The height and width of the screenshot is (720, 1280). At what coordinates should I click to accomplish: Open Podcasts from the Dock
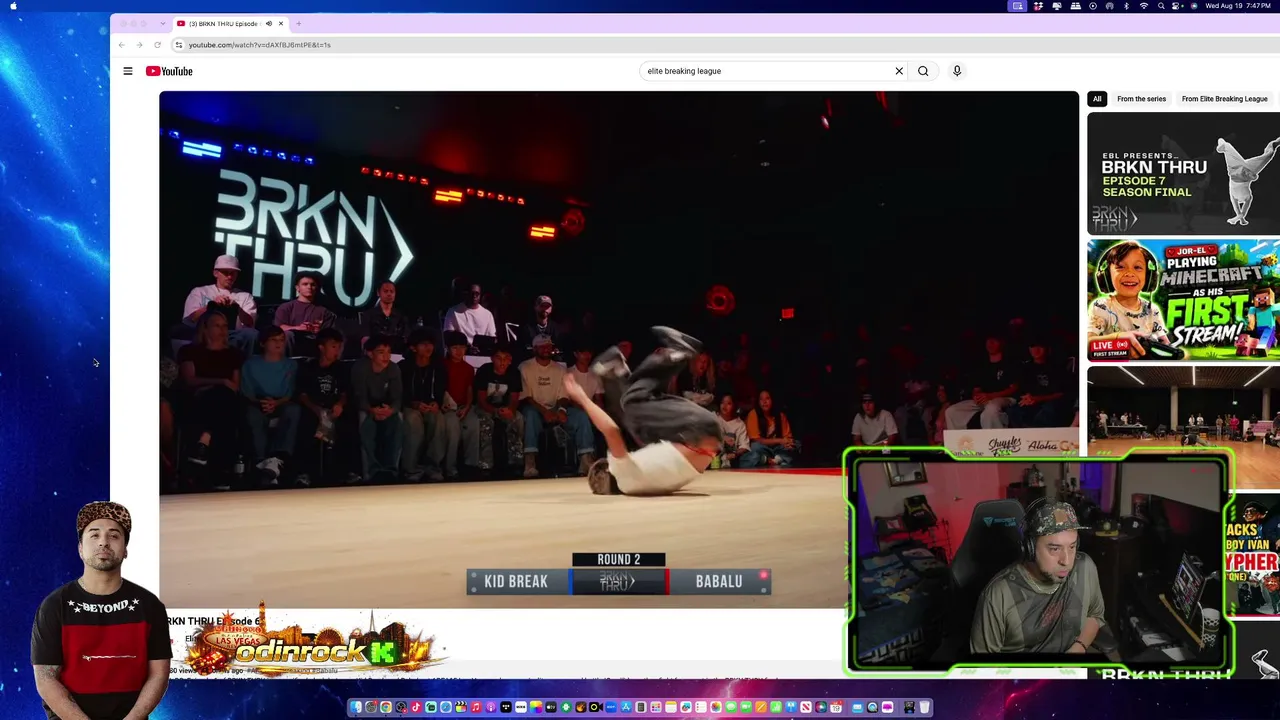tap(491, 708)
